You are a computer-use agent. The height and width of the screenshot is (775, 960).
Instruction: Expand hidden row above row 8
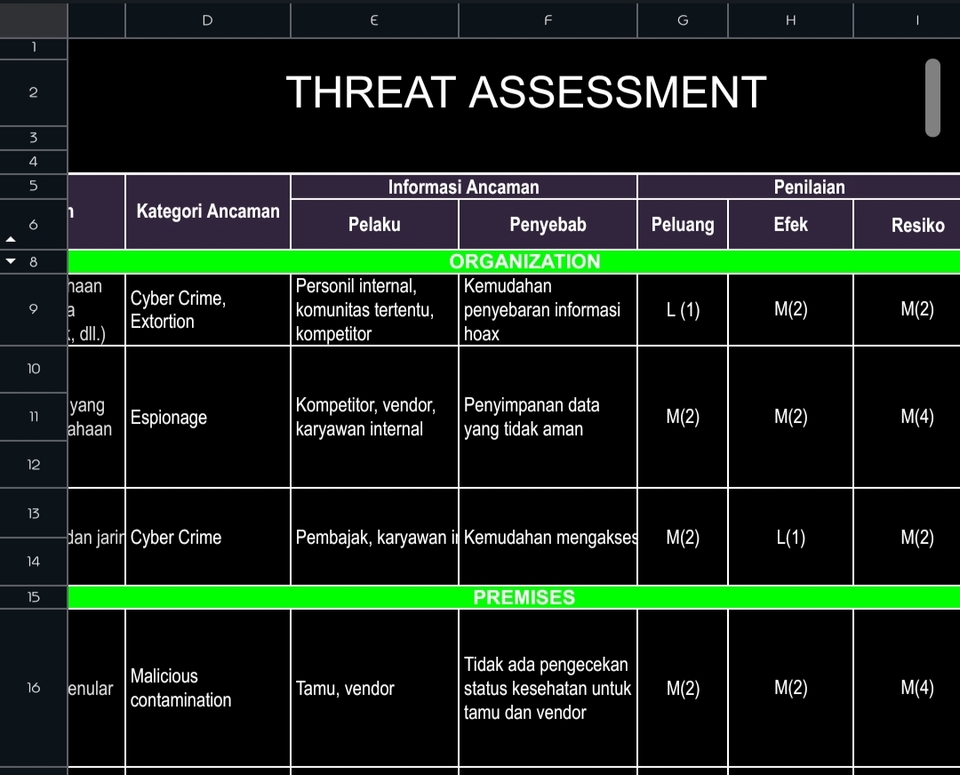10,261
